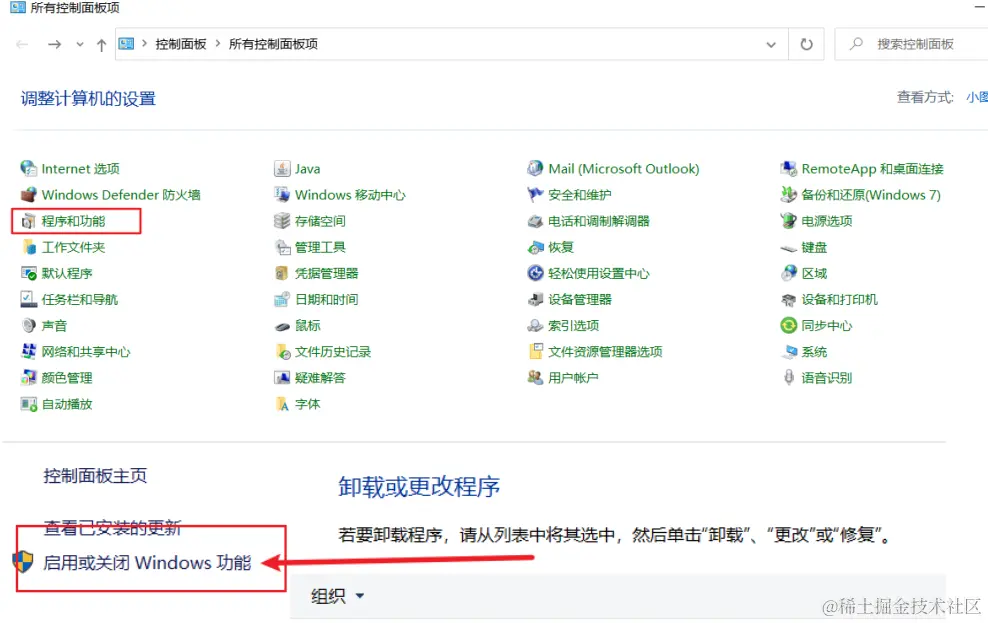Viewport: 988px width, 623px height.
Task: Open 查看已安装的更新 link
Action: tap(112, 528)
